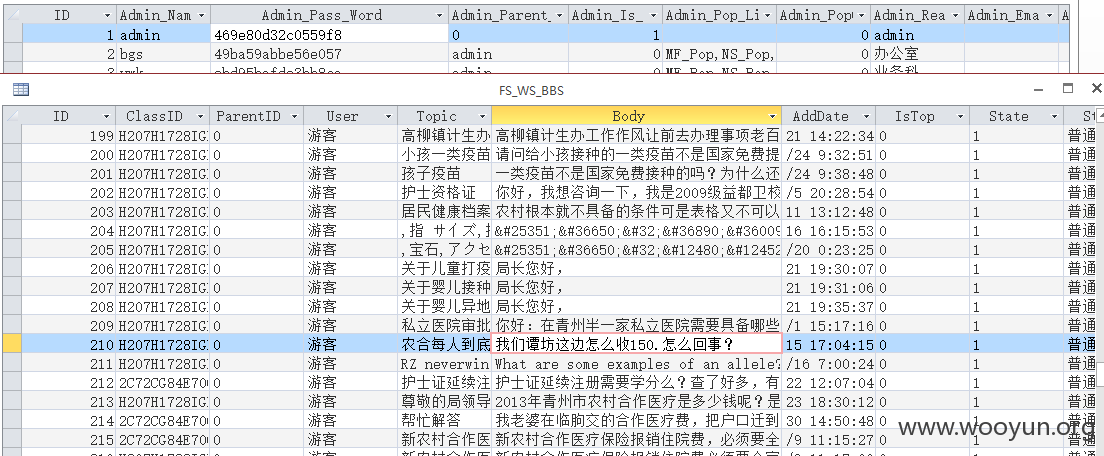Open the ClassID column filter dropdown
Viewport: 1104px width, 456px height.
(201, 117)
